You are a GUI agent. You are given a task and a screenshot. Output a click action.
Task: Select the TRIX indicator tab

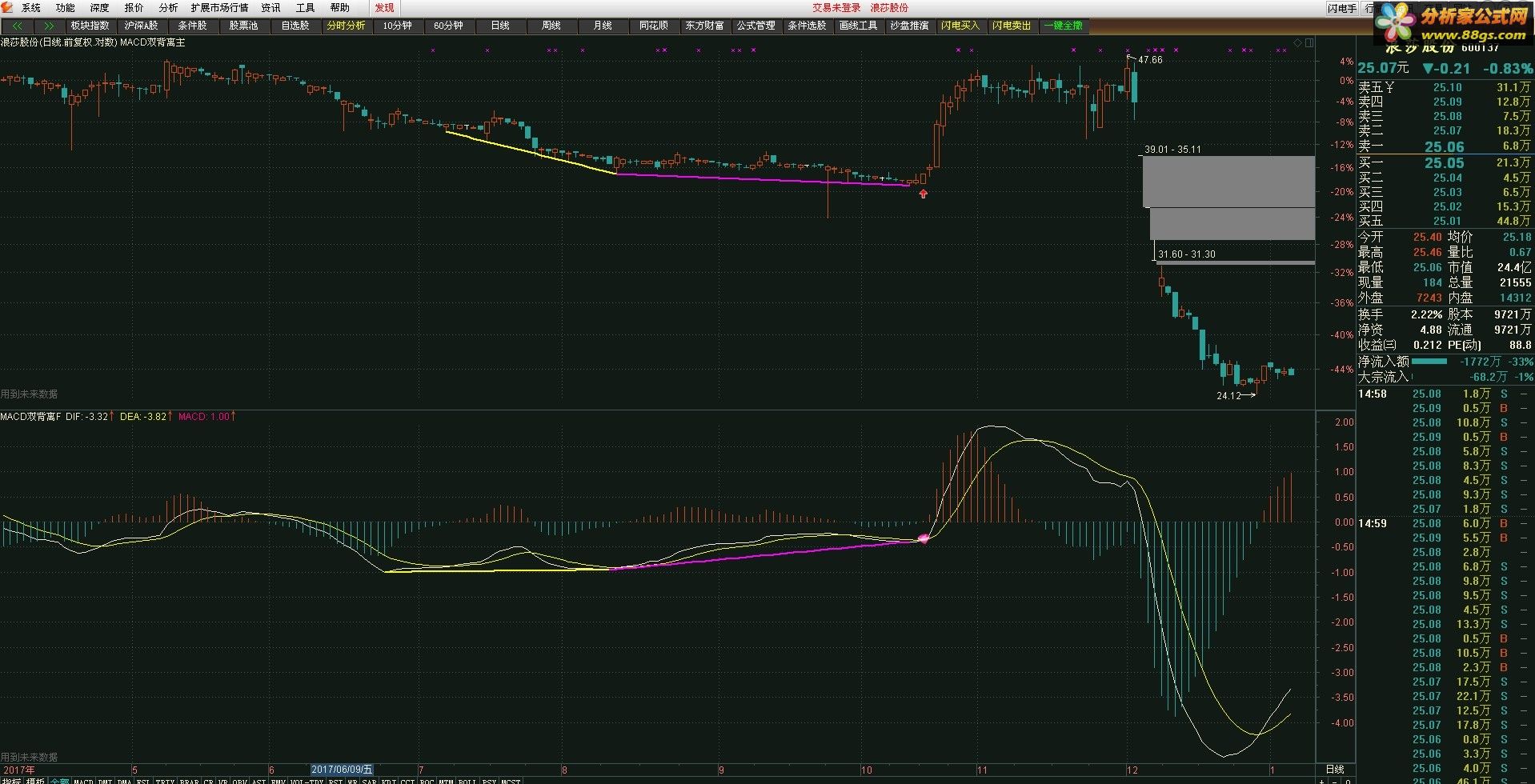[x=165, y=780]
